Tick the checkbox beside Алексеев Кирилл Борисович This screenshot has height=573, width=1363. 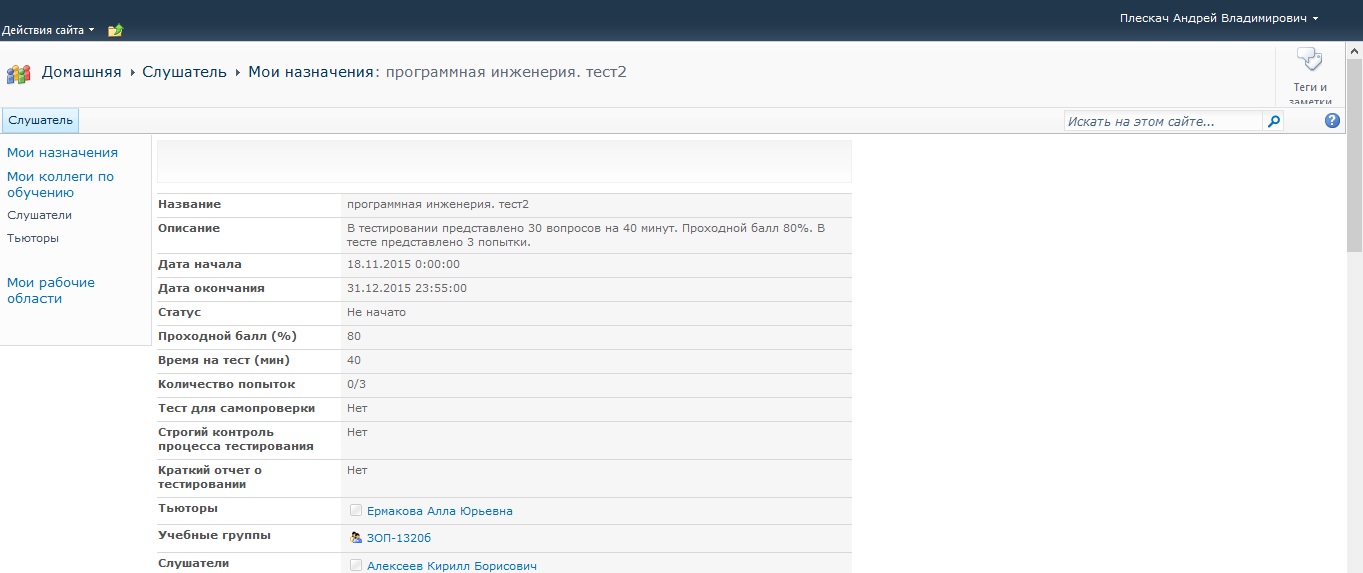pyautogui.click(x=356, y=565)
